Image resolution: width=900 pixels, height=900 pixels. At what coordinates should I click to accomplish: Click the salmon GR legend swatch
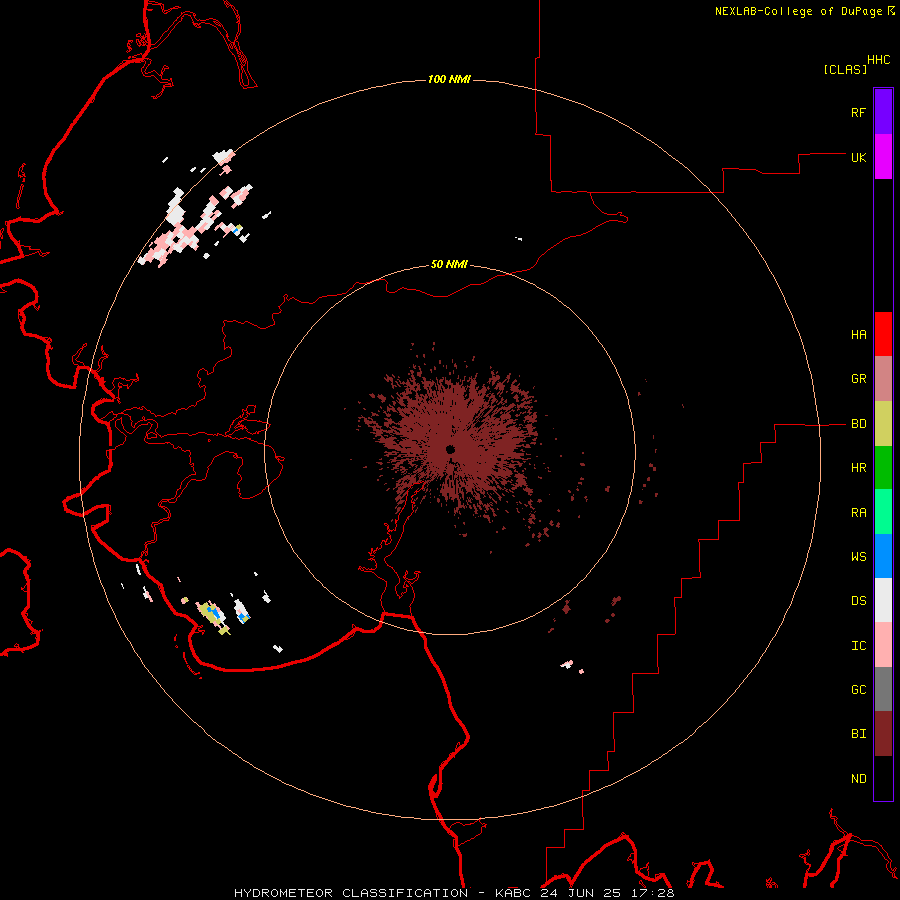883,379
